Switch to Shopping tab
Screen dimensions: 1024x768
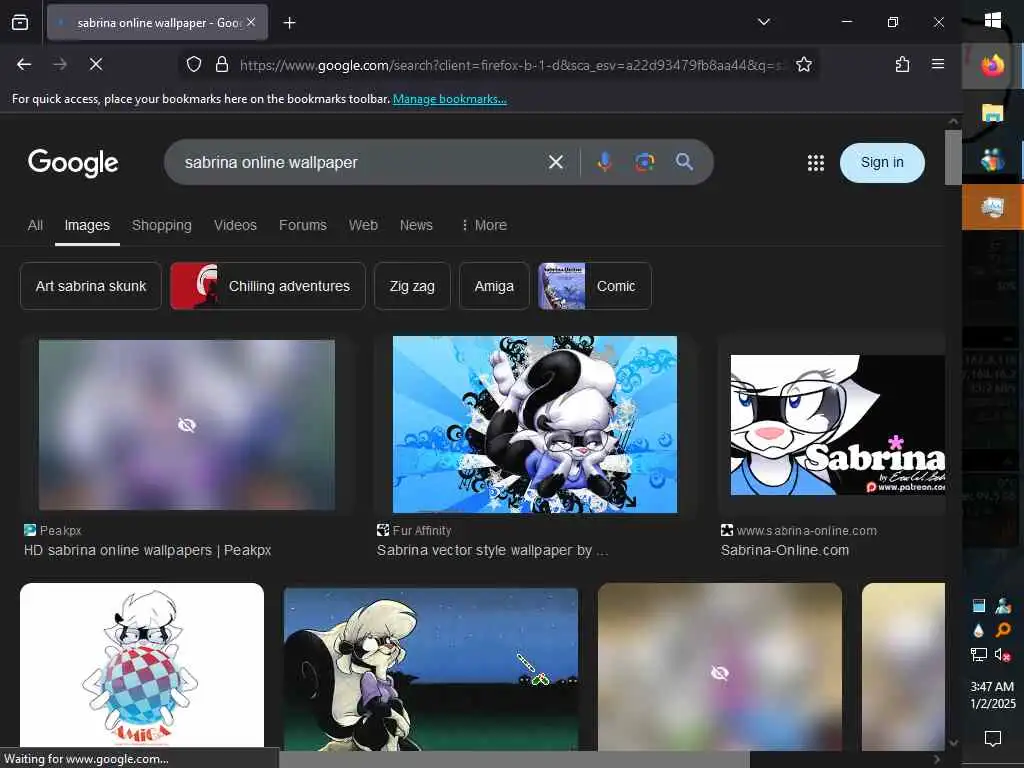[161, 225]
